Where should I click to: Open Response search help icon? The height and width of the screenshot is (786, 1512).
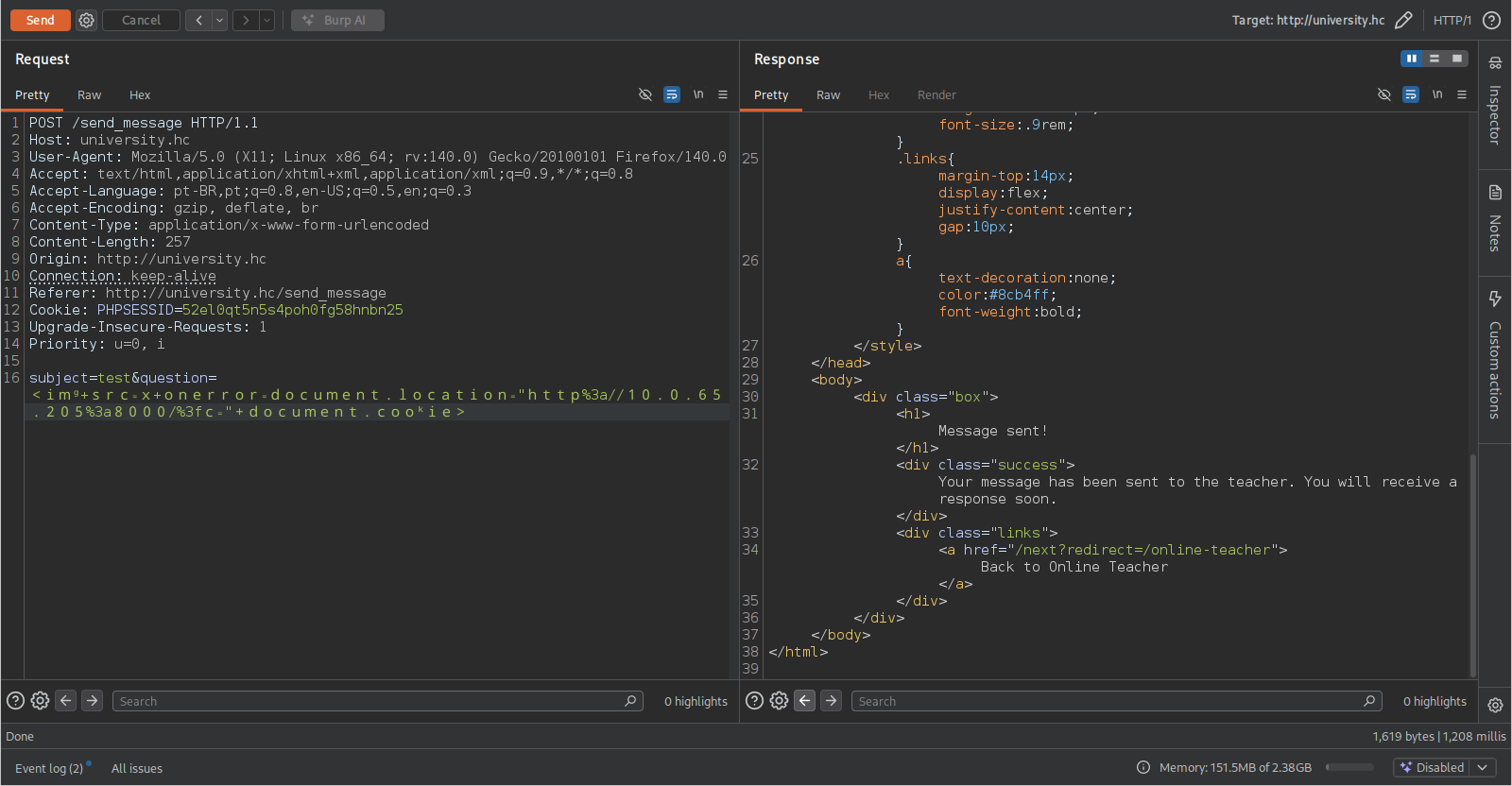(x=754, y=701)
